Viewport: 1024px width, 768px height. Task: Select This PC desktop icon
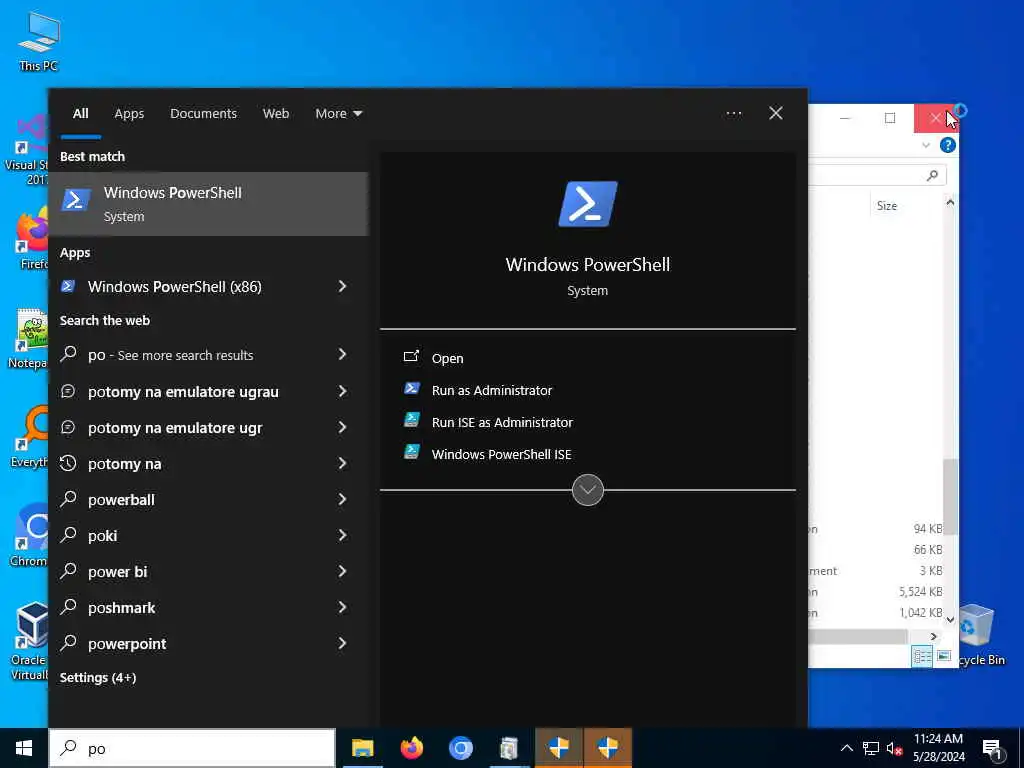[39, 41]
